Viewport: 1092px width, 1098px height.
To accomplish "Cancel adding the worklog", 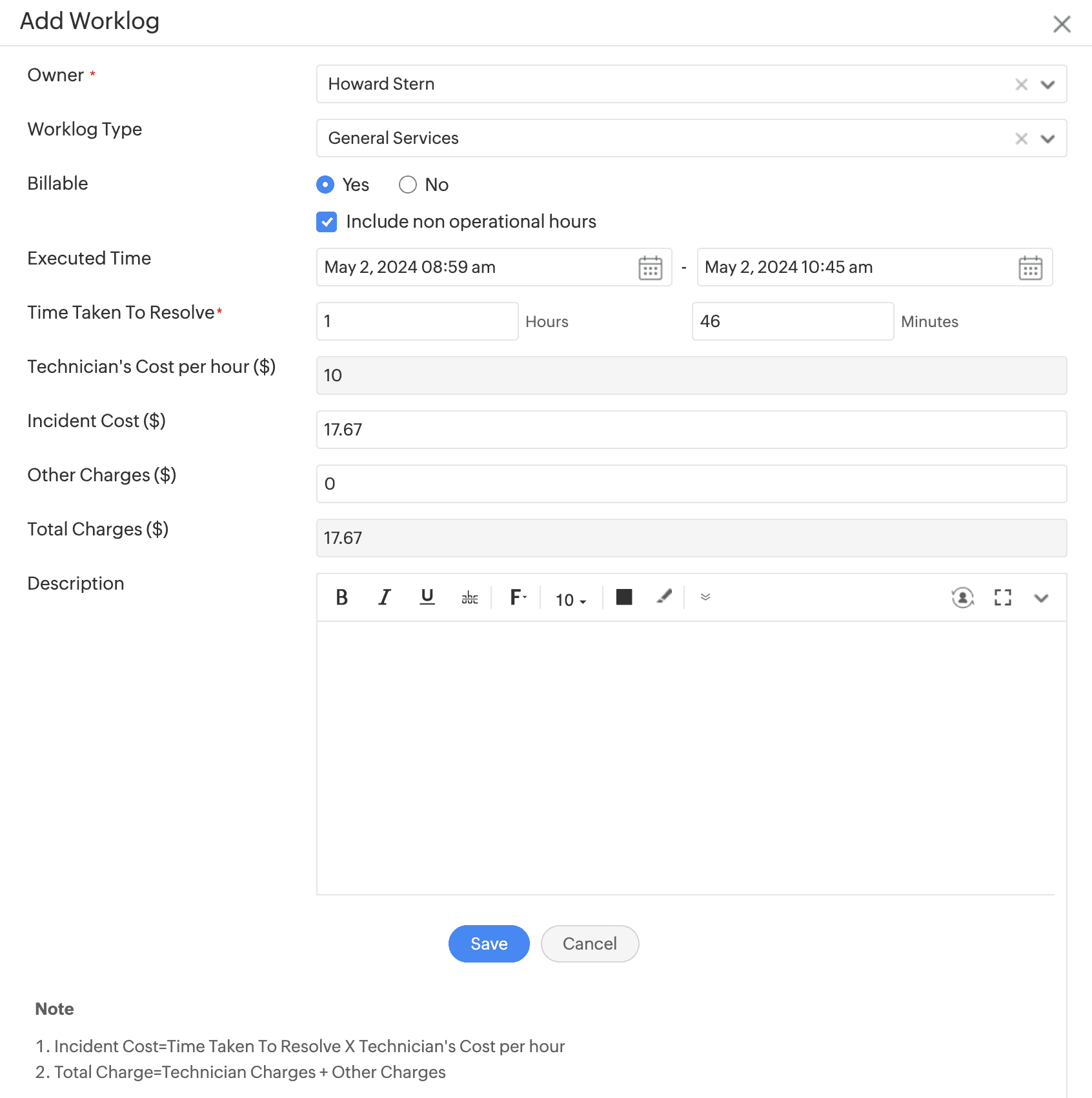I will pyautogui.click(x=589, y=944).
